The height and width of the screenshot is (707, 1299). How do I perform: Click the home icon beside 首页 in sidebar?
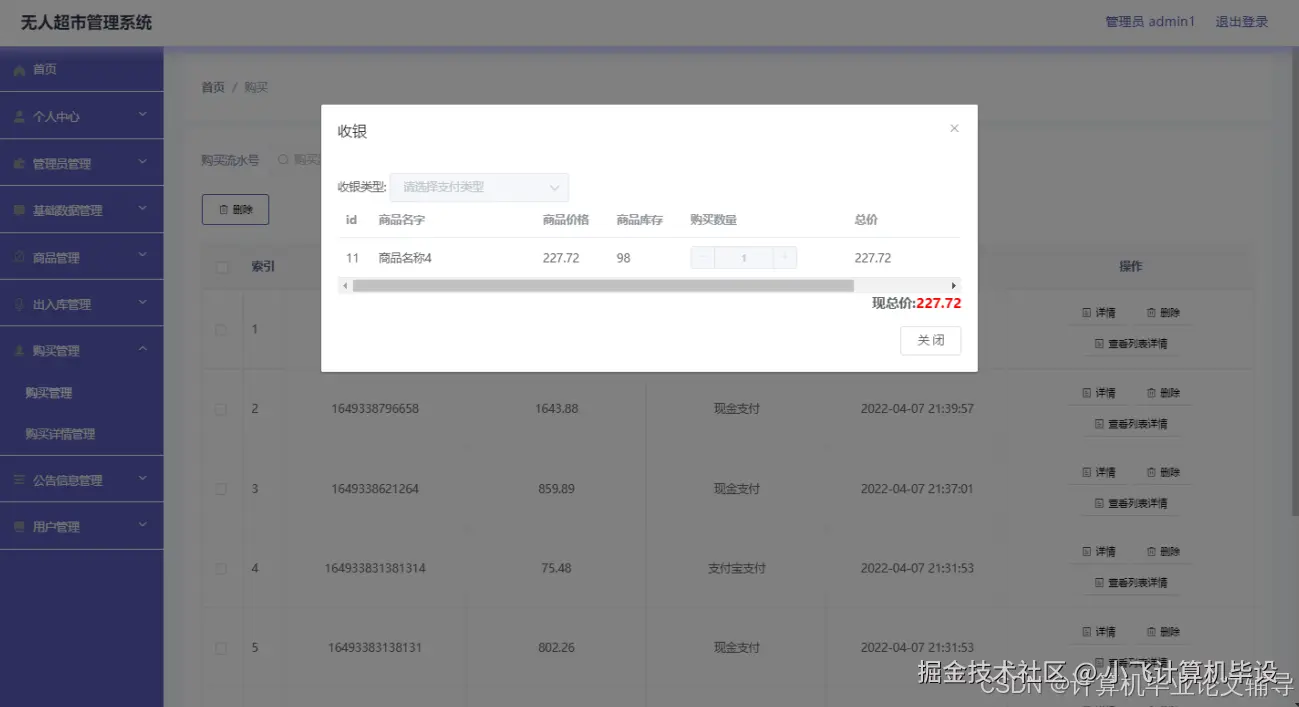(x=19, y=69)
